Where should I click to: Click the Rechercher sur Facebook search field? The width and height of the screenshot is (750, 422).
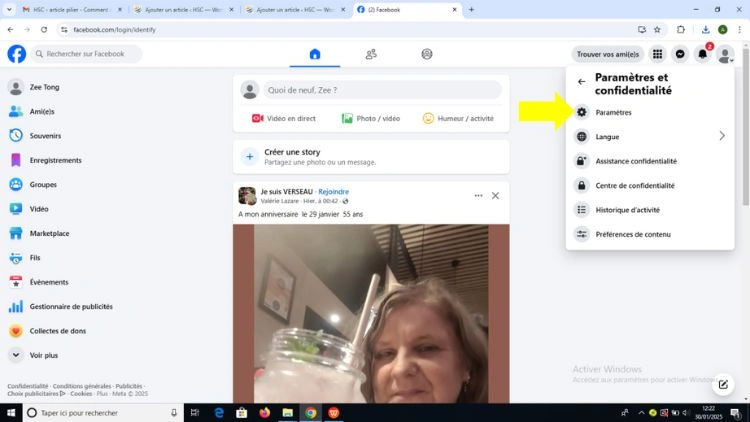(92, 54)
